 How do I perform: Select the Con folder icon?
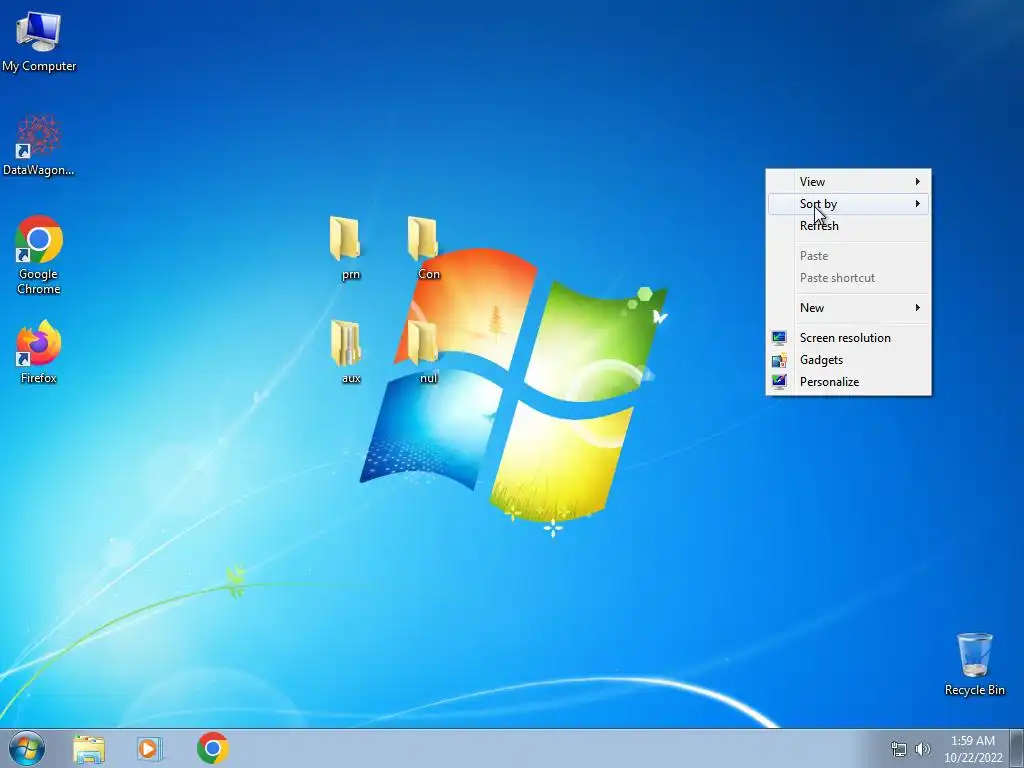point(424,248)
